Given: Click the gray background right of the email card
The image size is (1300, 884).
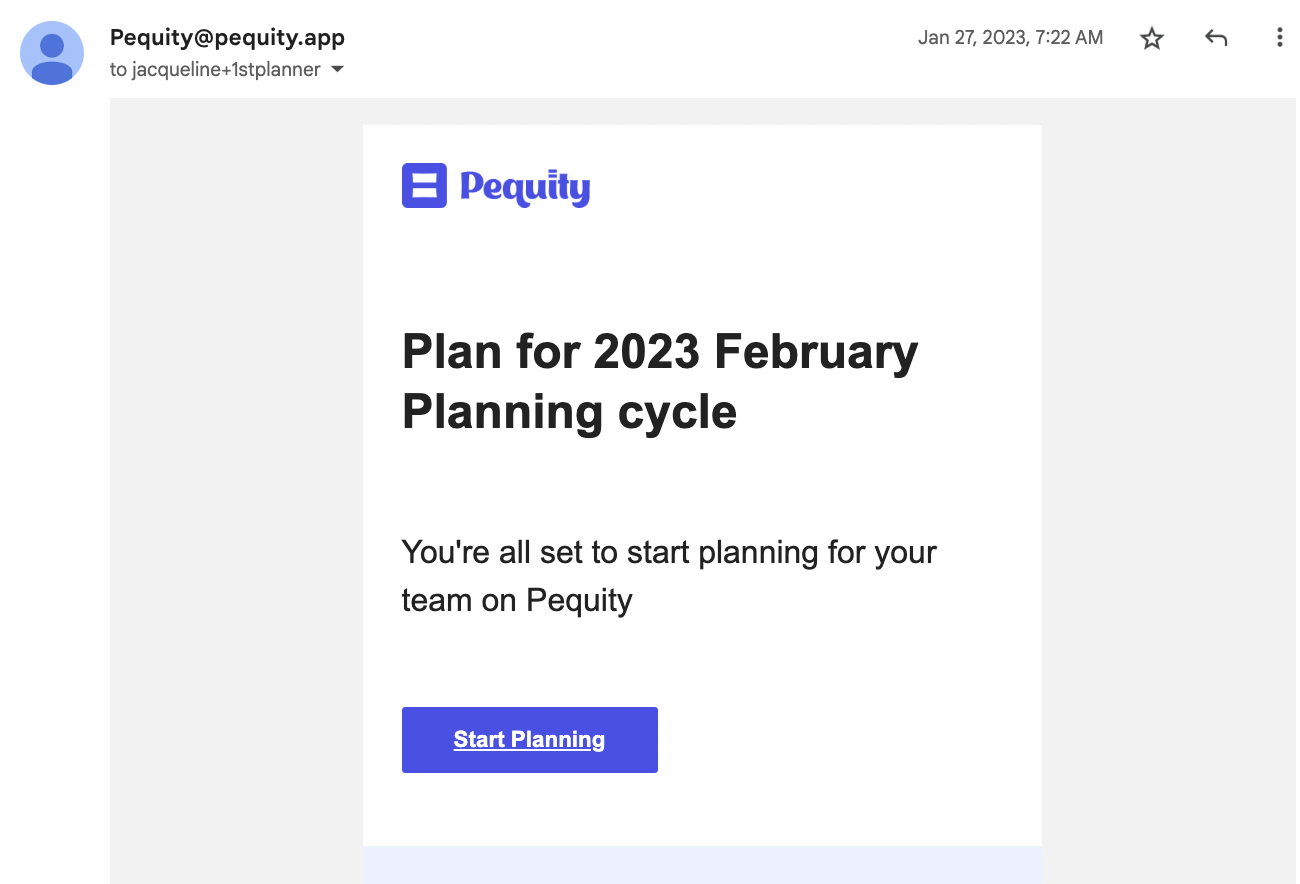Looking at the screenshot, I should tap(1168, 490).
